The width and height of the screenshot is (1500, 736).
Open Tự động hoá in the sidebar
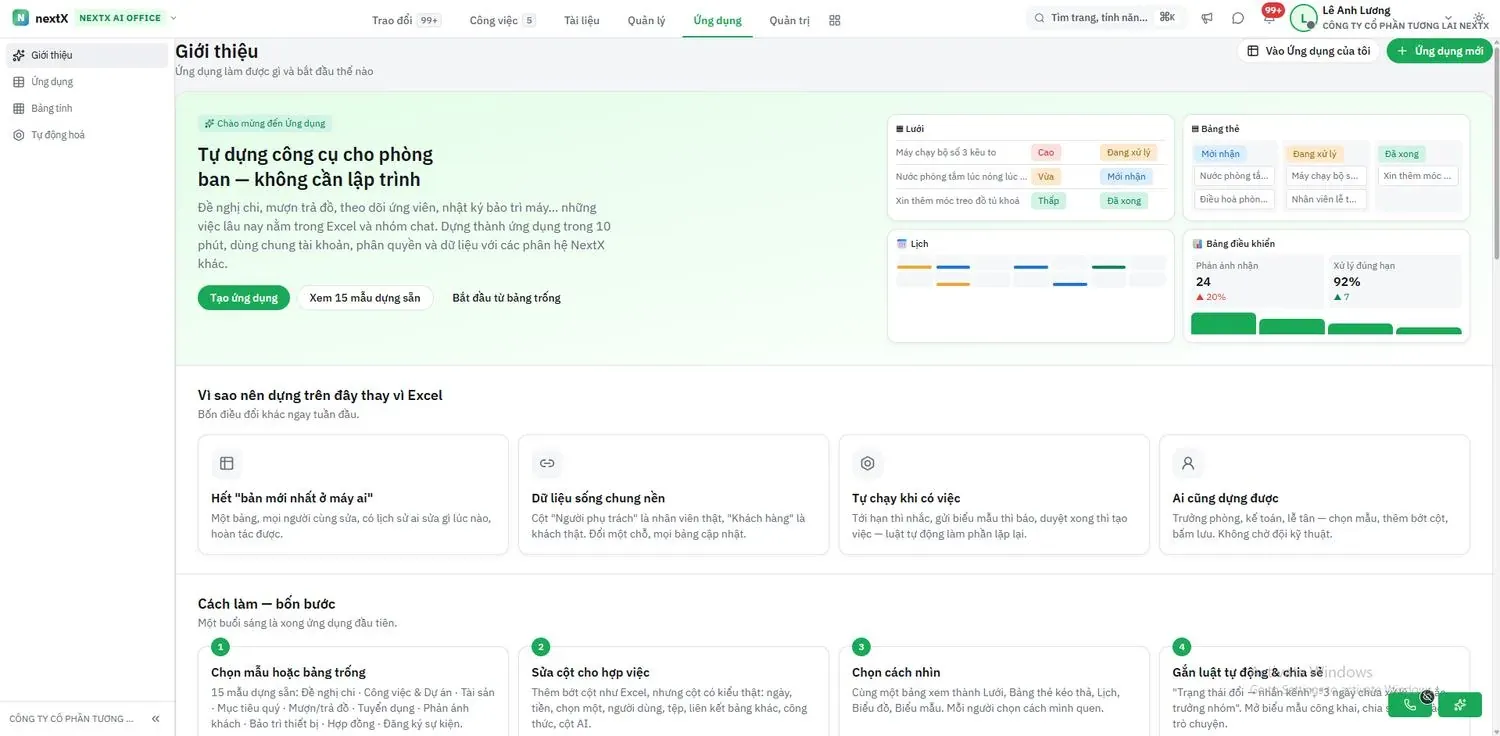(87, 135)
